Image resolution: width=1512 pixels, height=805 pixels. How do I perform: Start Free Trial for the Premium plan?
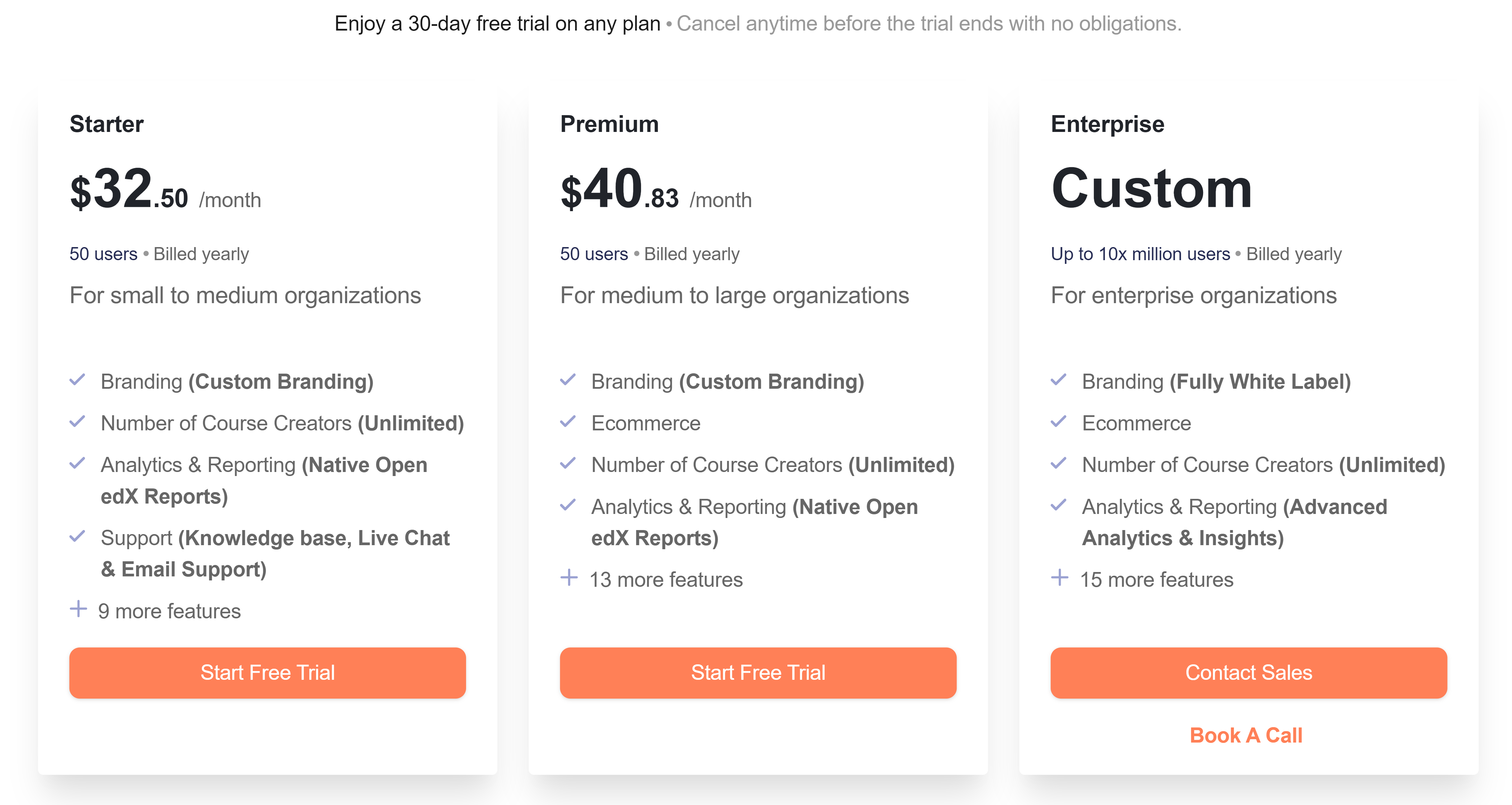758,672
